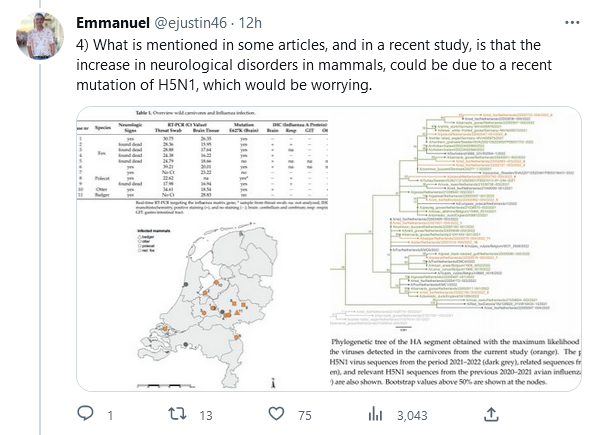Click the reply count 1
The image size is (598, 435).
110,415
